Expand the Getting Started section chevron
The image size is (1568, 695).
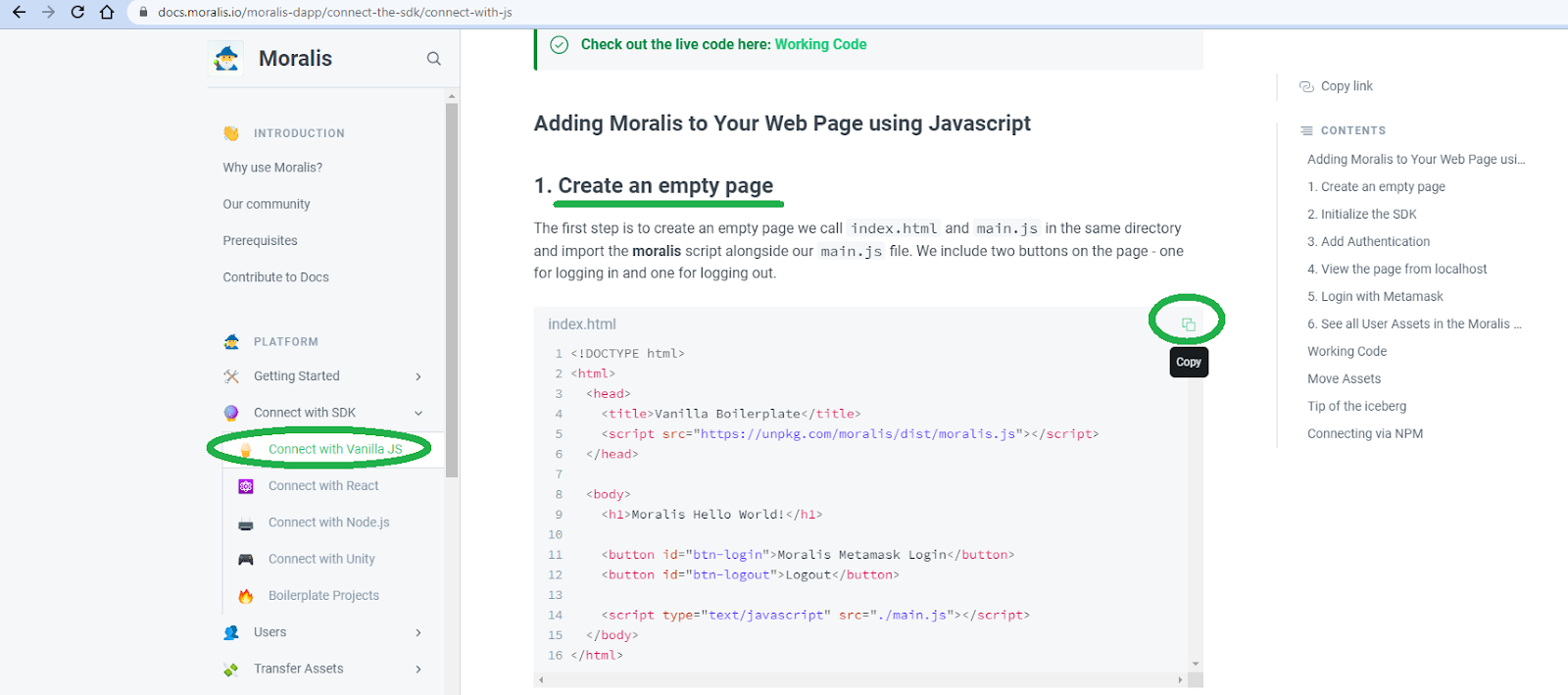tap(418, 376)
